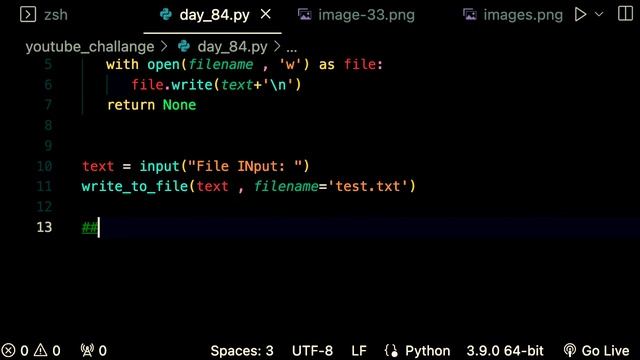
Task: Select the day_84.py editor tab
Action: coord(213,16)
